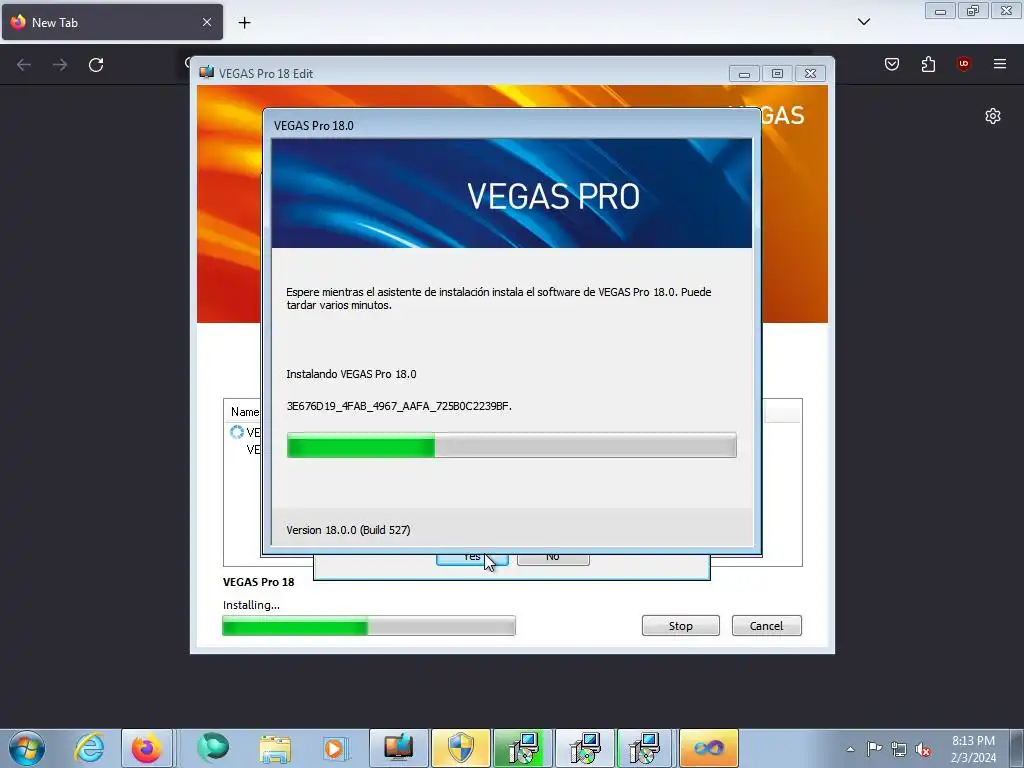Go forward in Firefox navigation
Screen dimensions: 1024x768
pos(60,65)
